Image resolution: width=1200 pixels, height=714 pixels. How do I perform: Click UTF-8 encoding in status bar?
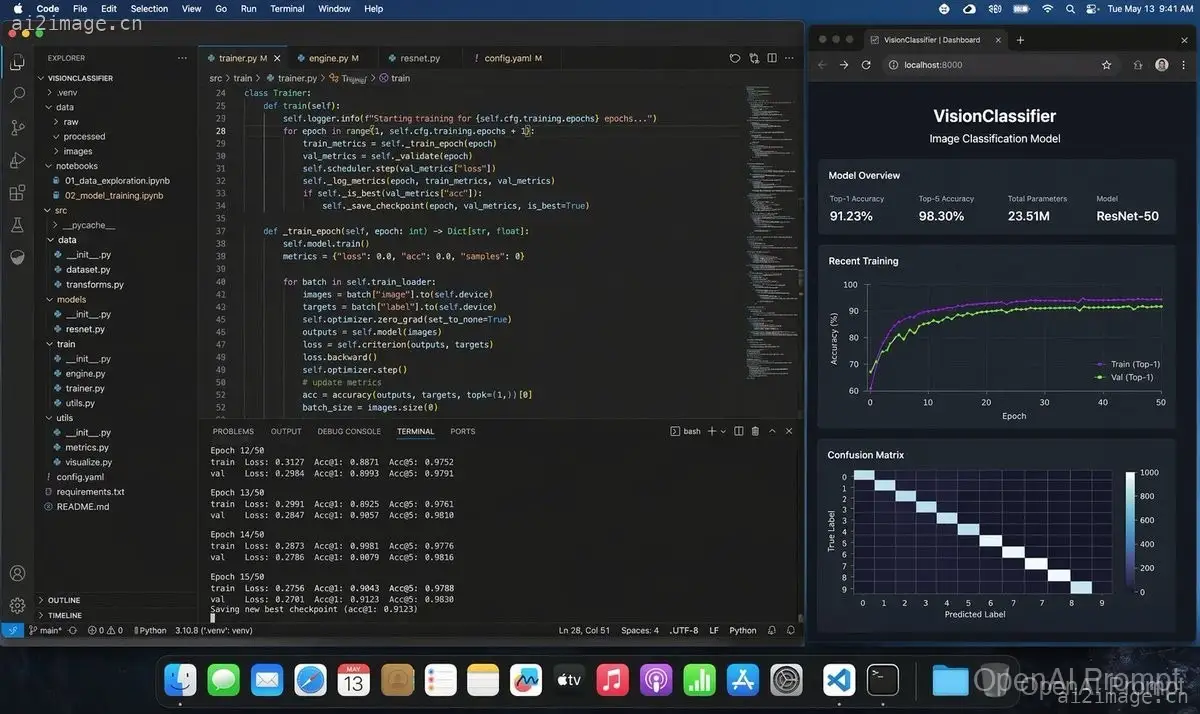pyautogui.click(x=684, y=631)
